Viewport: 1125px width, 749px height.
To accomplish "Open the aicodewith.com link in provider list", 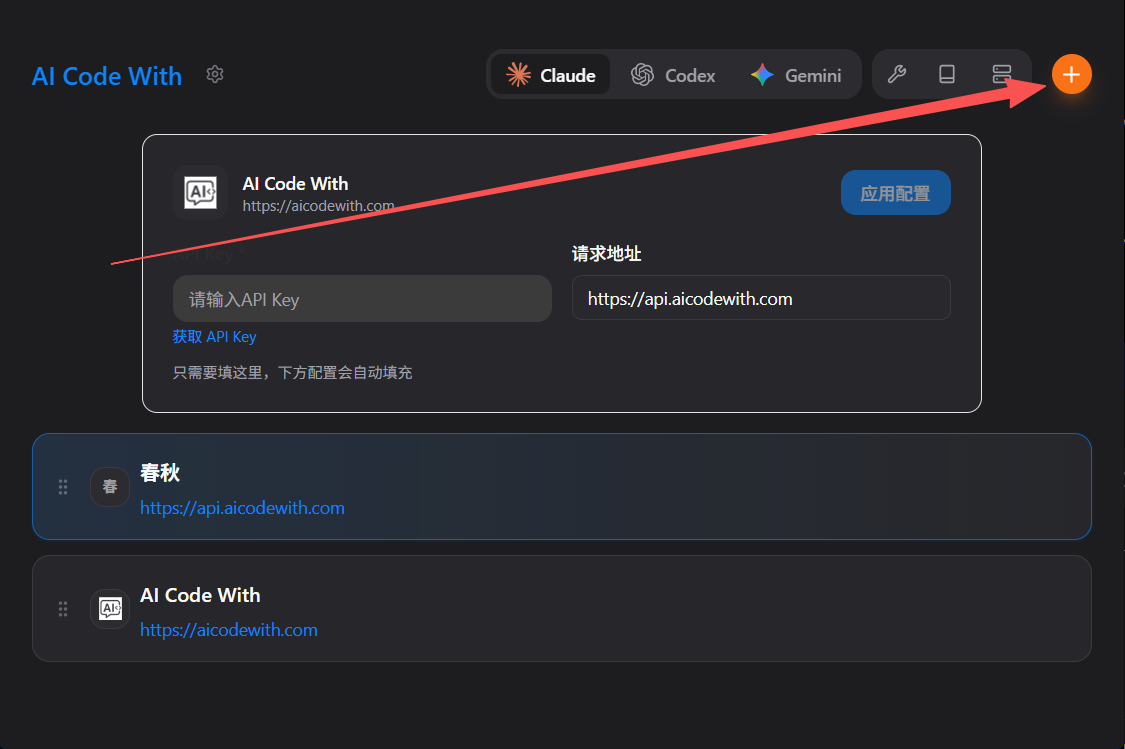I will click(229, 630).
